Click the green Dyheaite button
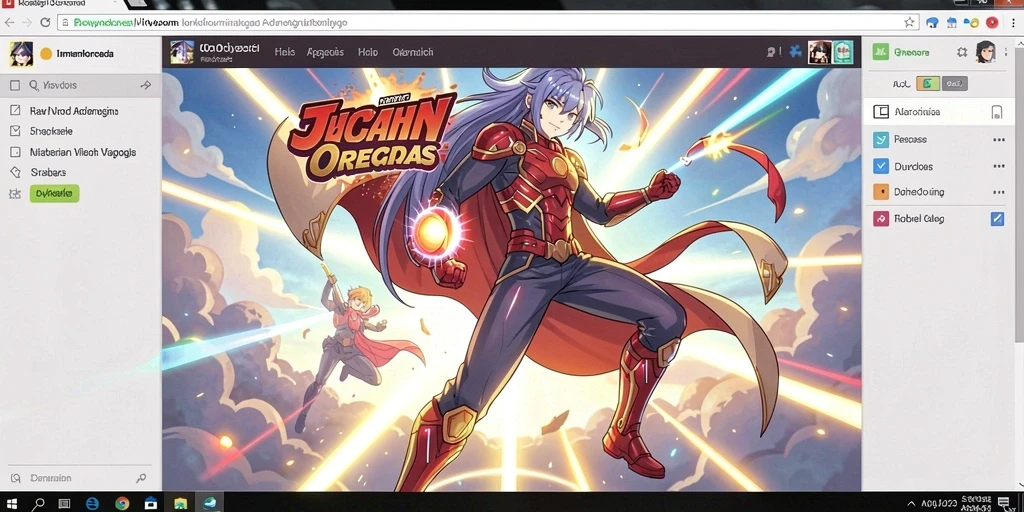The image size is (1024, 512). pos(54,193)
